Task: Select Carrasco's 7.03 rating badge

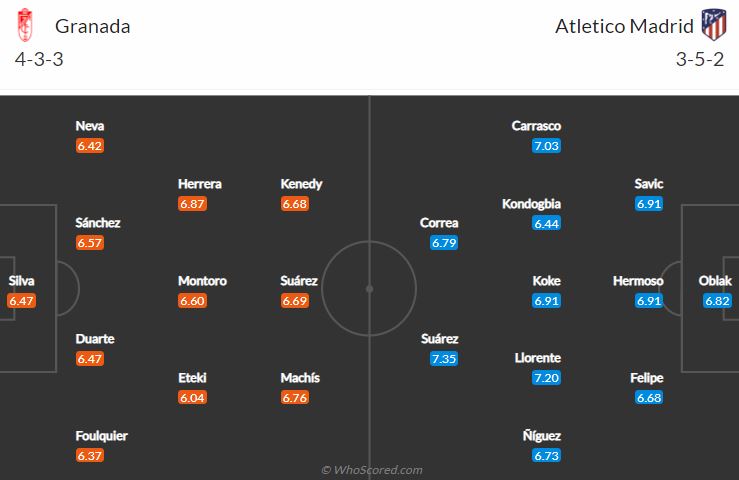Action: [546, 146]
